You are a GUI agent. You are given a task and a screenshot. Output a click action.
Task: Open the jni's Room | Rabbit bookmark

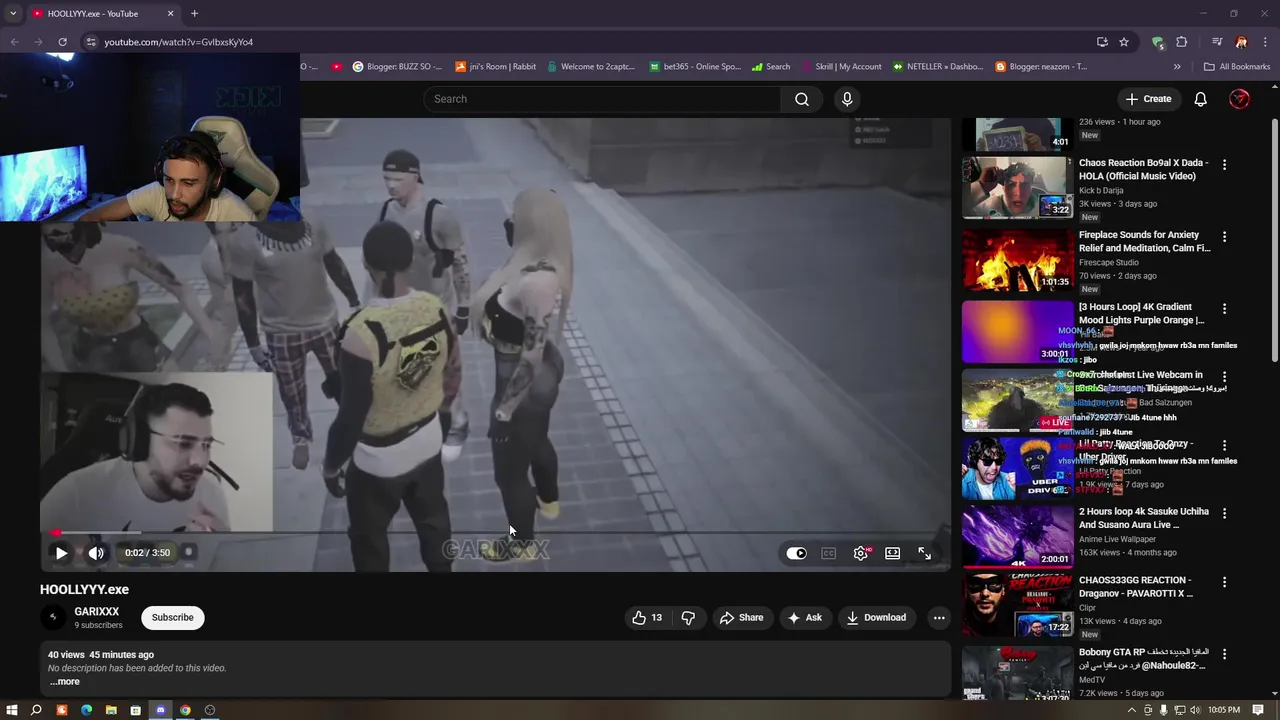496,67
